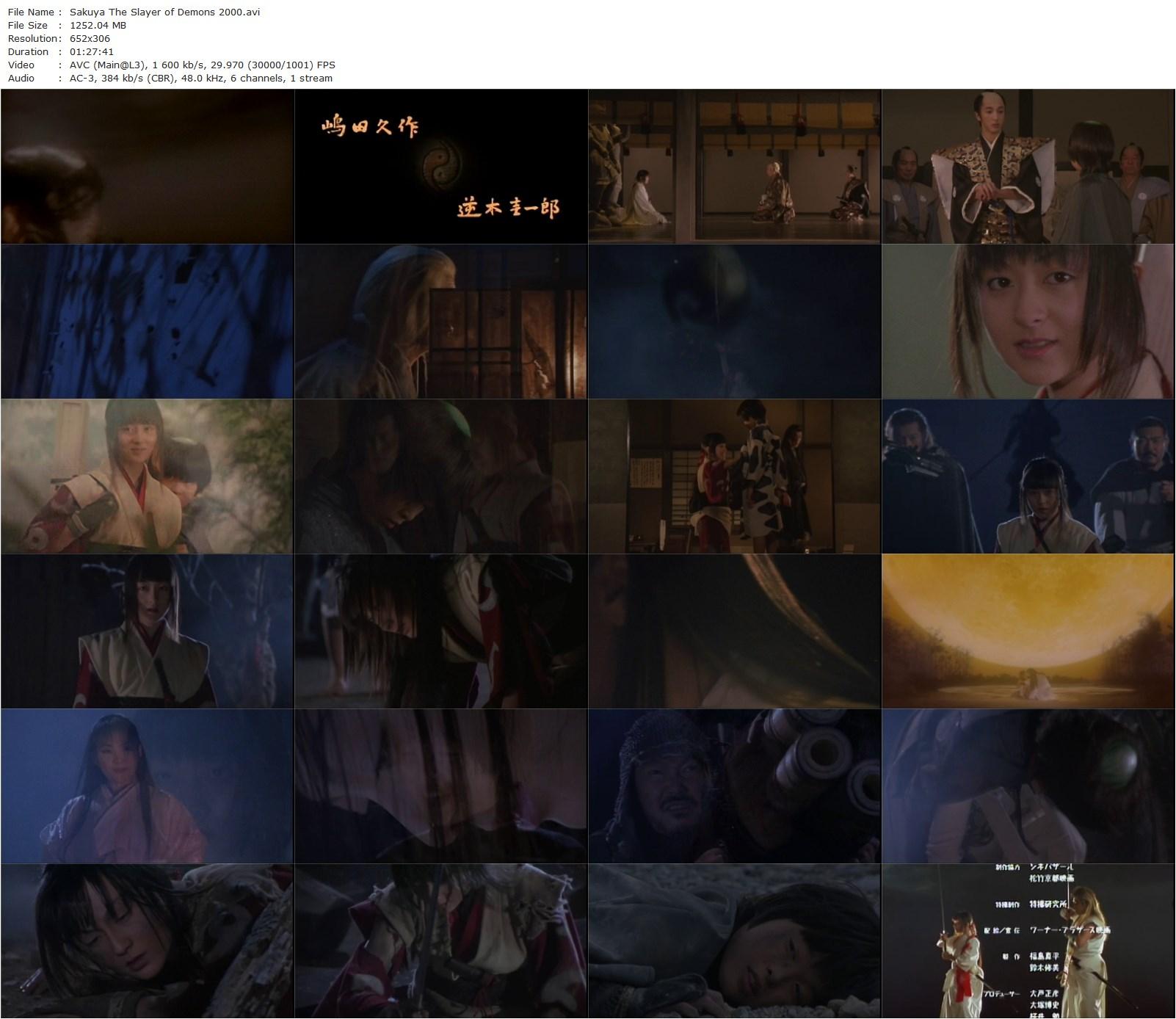Open the girl hugging child in forest frame

[x=147, y=476]
